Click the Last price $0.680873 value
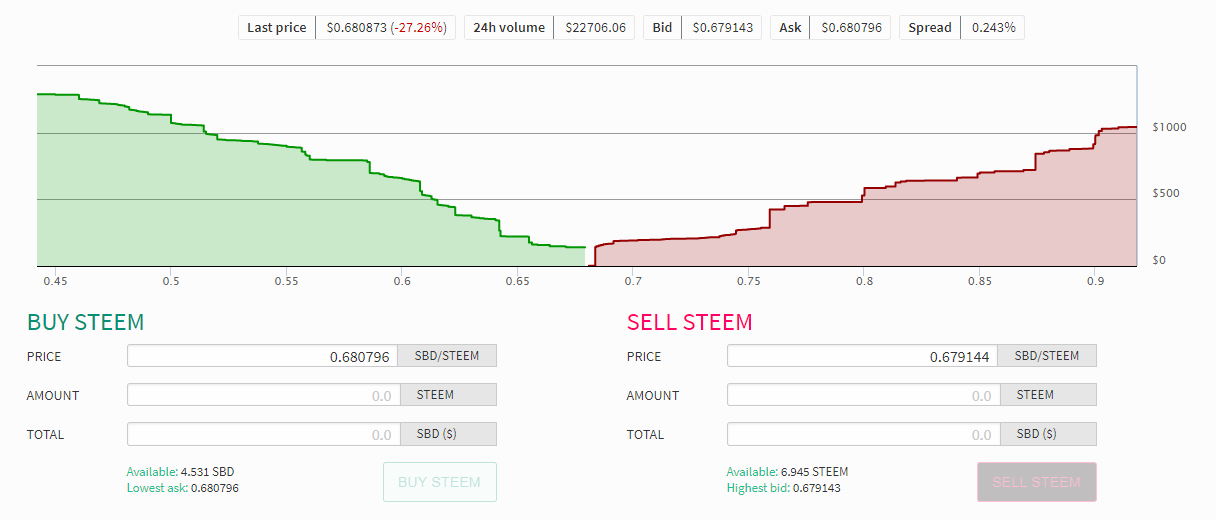Screen dimensions: 1216x520 click(386, 28)
